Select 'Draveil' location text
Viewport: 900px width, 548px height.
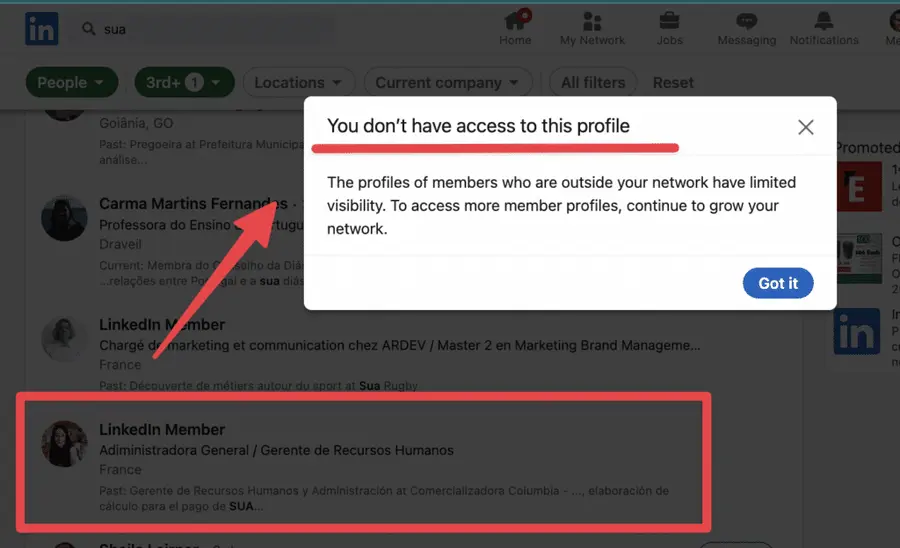point(120,244)
